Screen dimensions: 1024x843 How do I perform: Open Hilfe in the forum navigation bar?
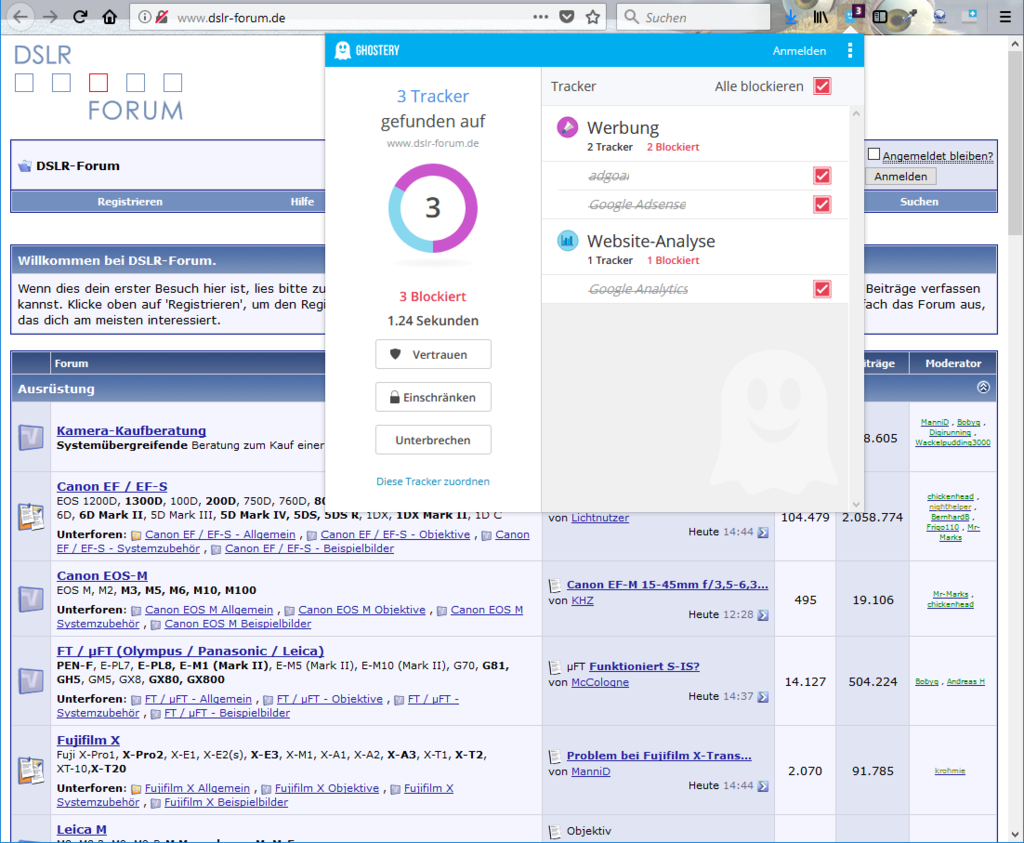click(x=302, y=202)
